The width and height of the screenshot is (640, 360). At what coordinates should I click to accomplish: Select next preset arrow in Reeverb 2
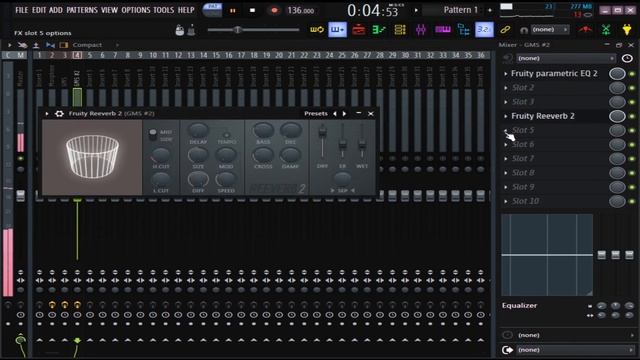click(x=344, y=113)
